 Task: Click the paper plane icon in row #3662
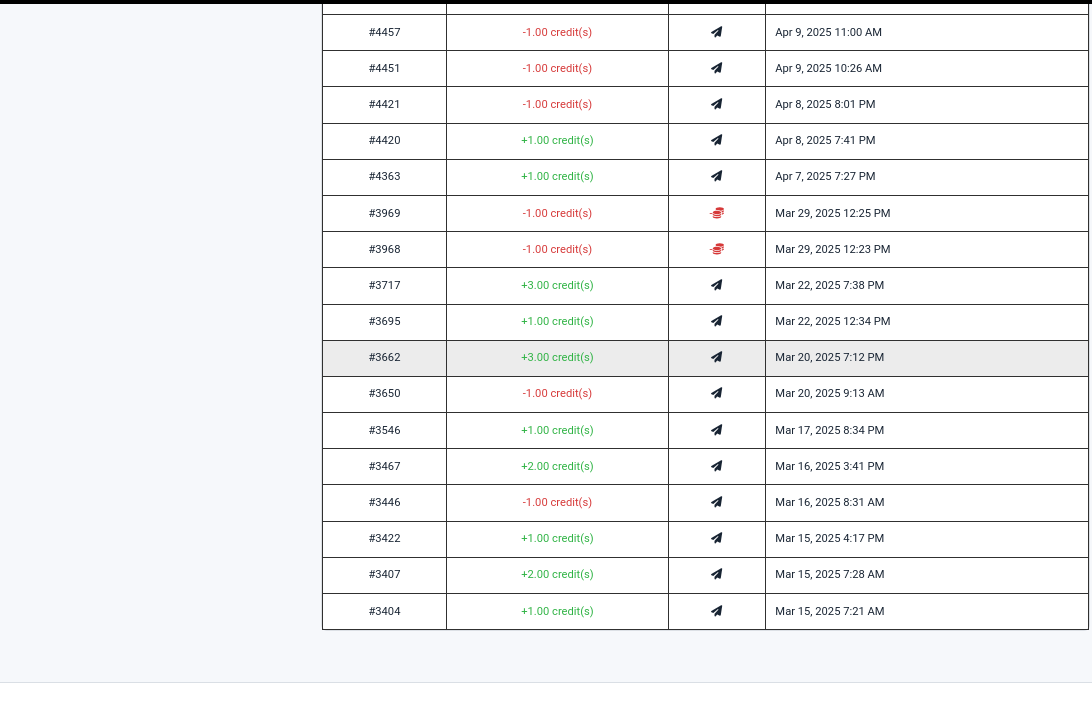[717, 357]
